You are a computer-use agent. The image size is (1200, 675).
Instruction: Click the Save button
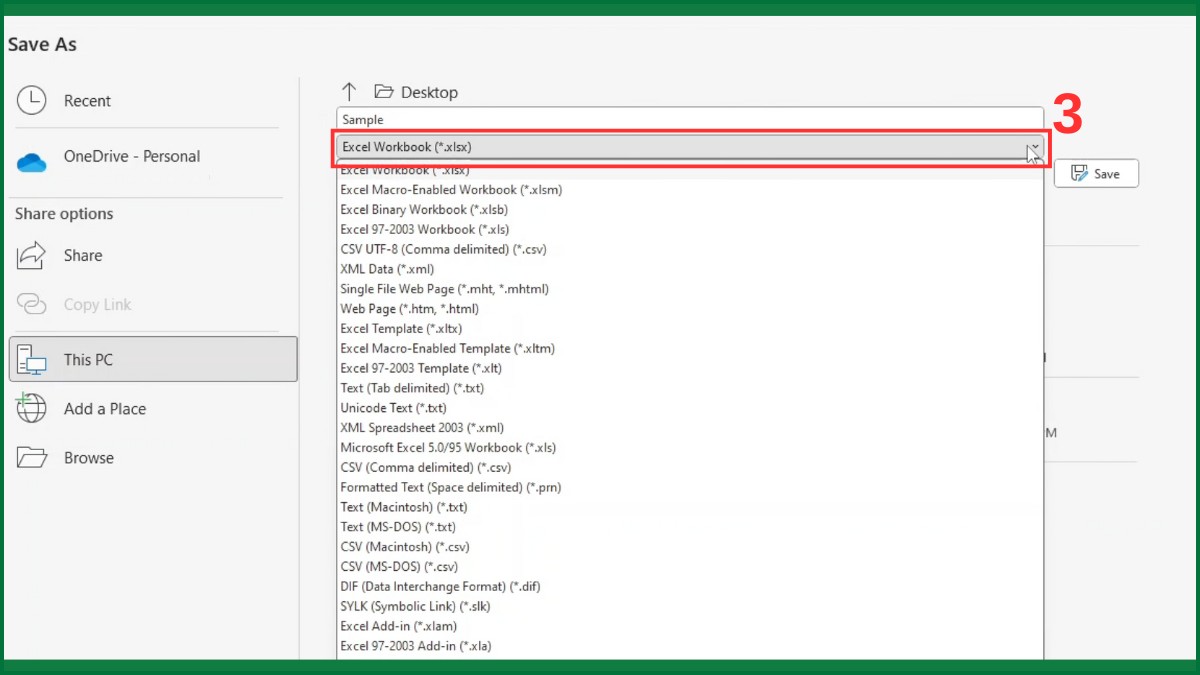click(1096, 173)
